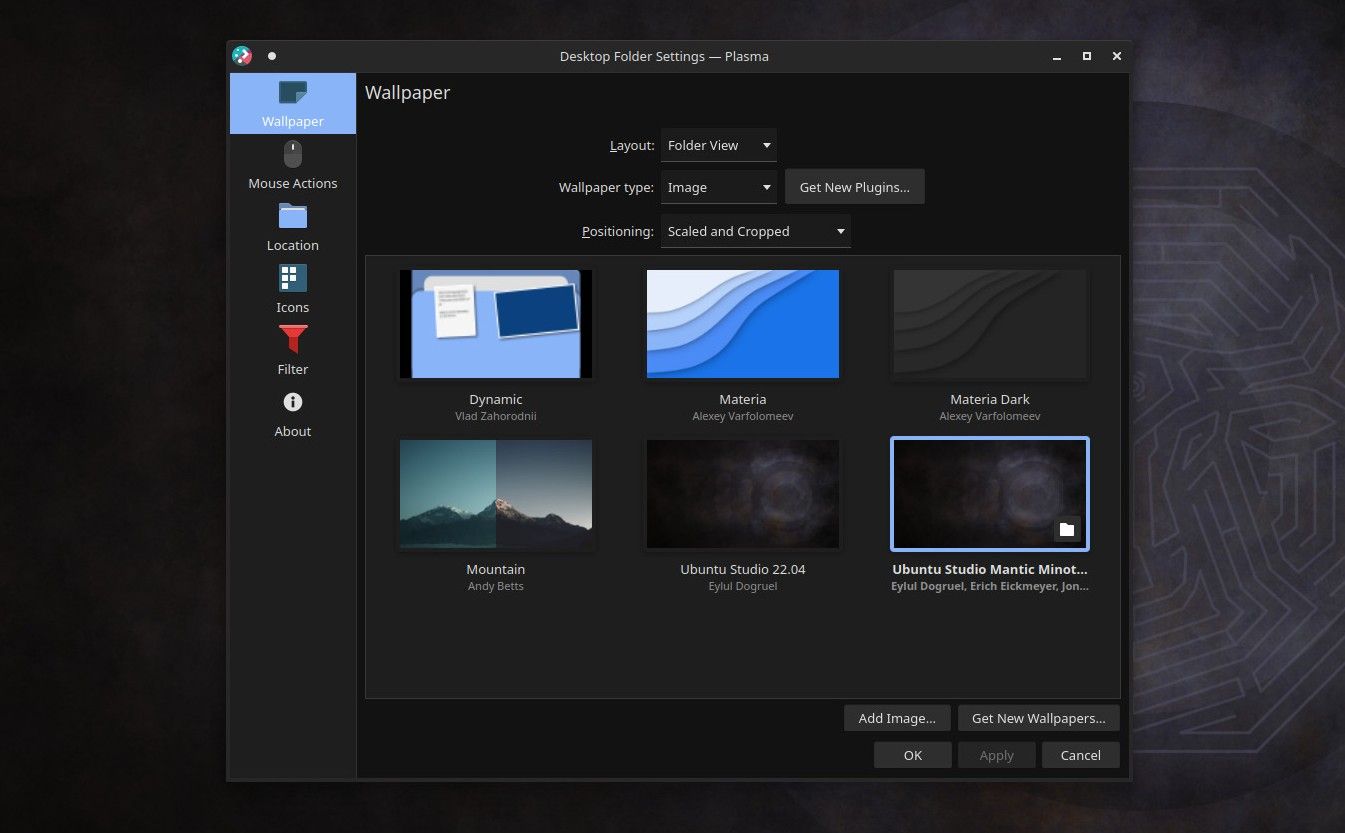
Task: Click Get New Plugins
Action: click(x=854, y=187)
